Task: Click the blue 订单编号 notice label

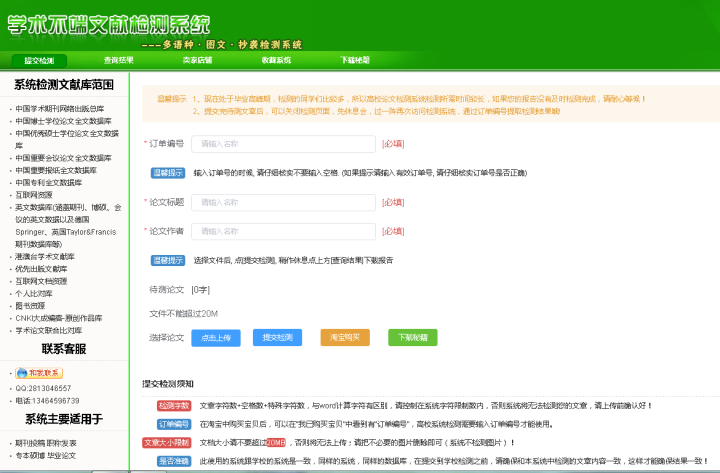Action: (x=174, y=424)
